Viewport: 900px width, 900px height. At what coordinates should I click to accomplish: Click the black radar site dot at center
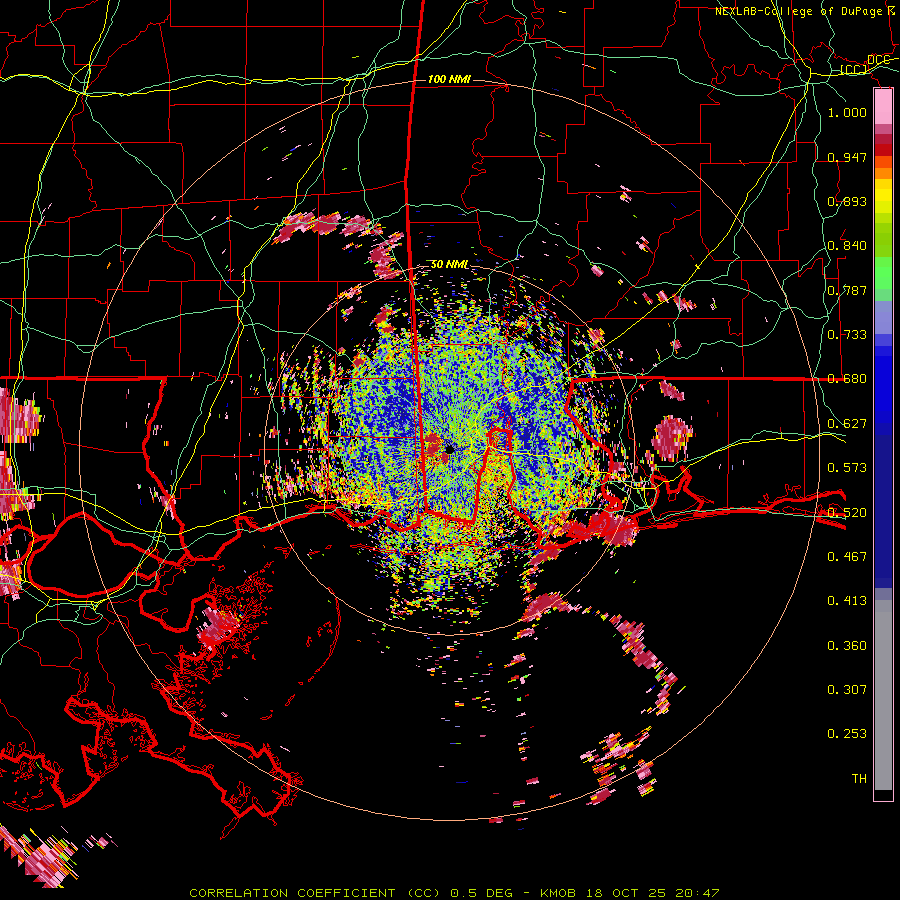(450, 449)
